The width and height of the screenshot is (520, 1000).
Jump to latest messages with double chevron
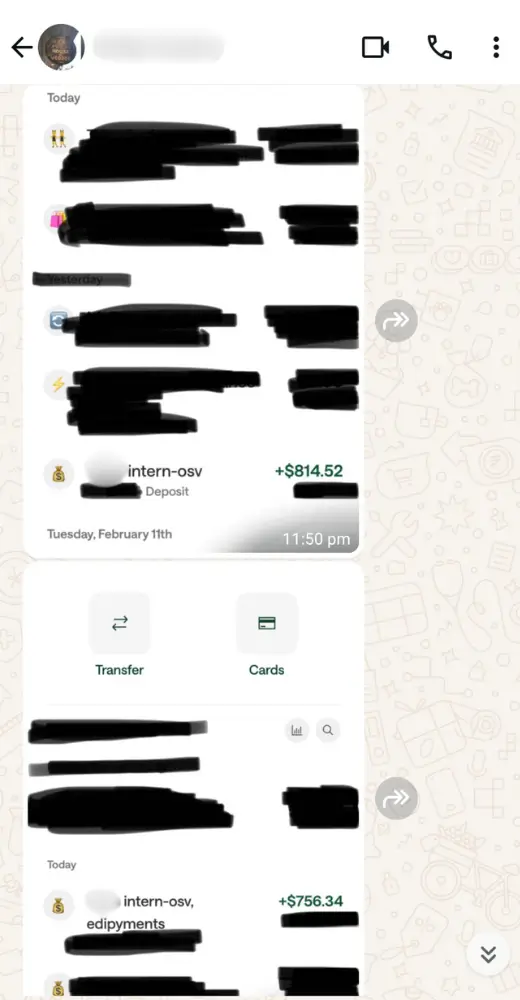[488, 954]
